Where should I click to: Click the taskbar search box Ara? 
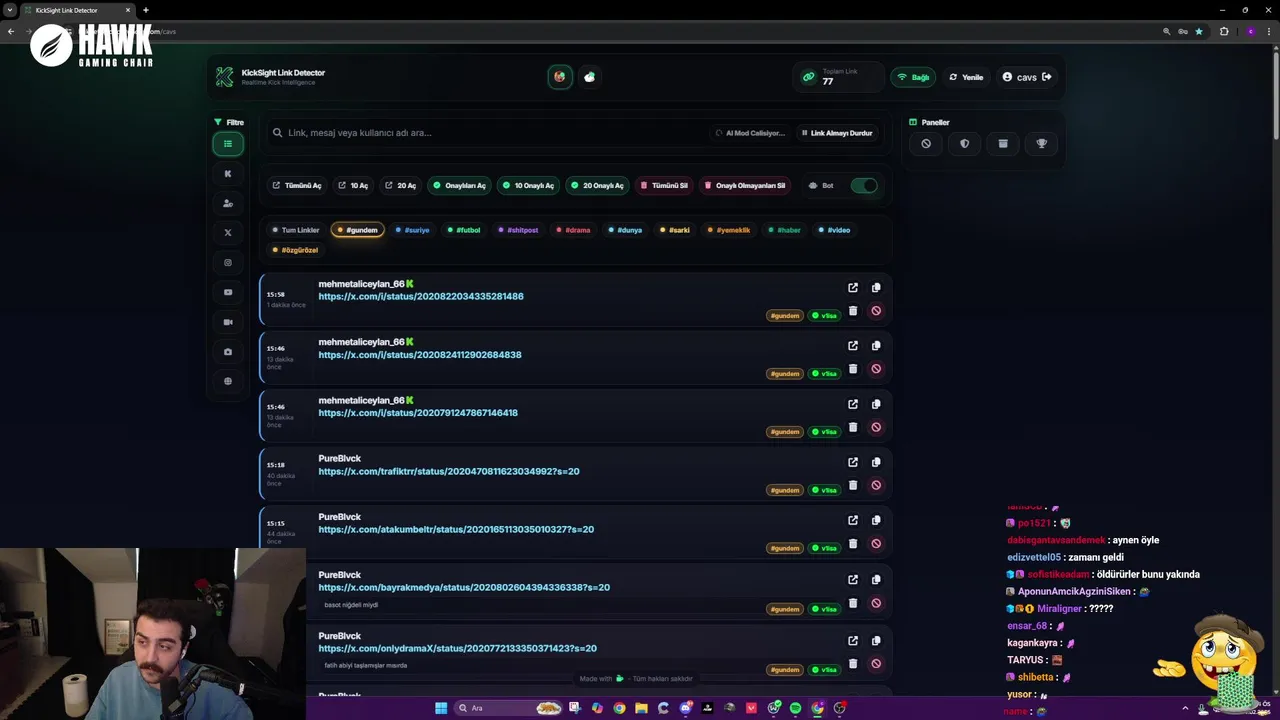click(510, 708)
